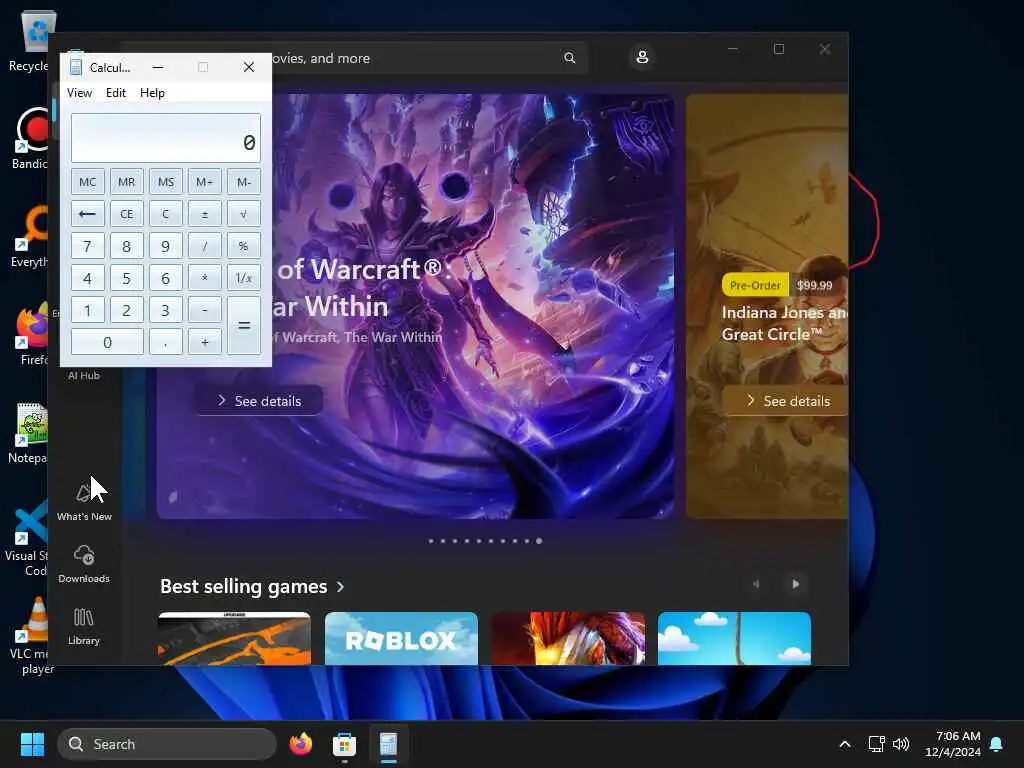Open the volume speaker tray icon

(901, 744)
